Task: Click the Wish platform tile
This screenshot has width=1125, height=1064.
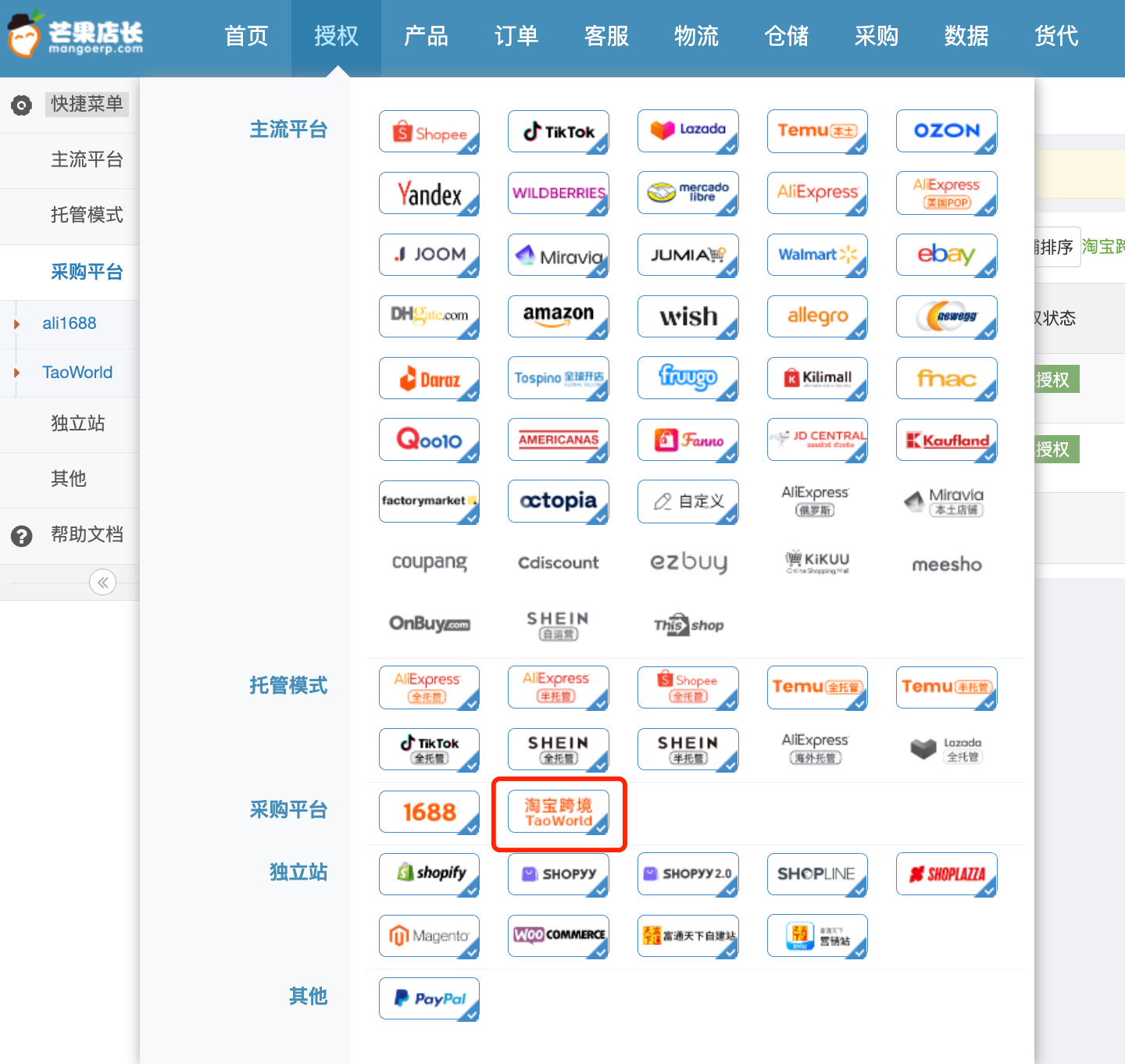Action: click(x=687, y=317)
